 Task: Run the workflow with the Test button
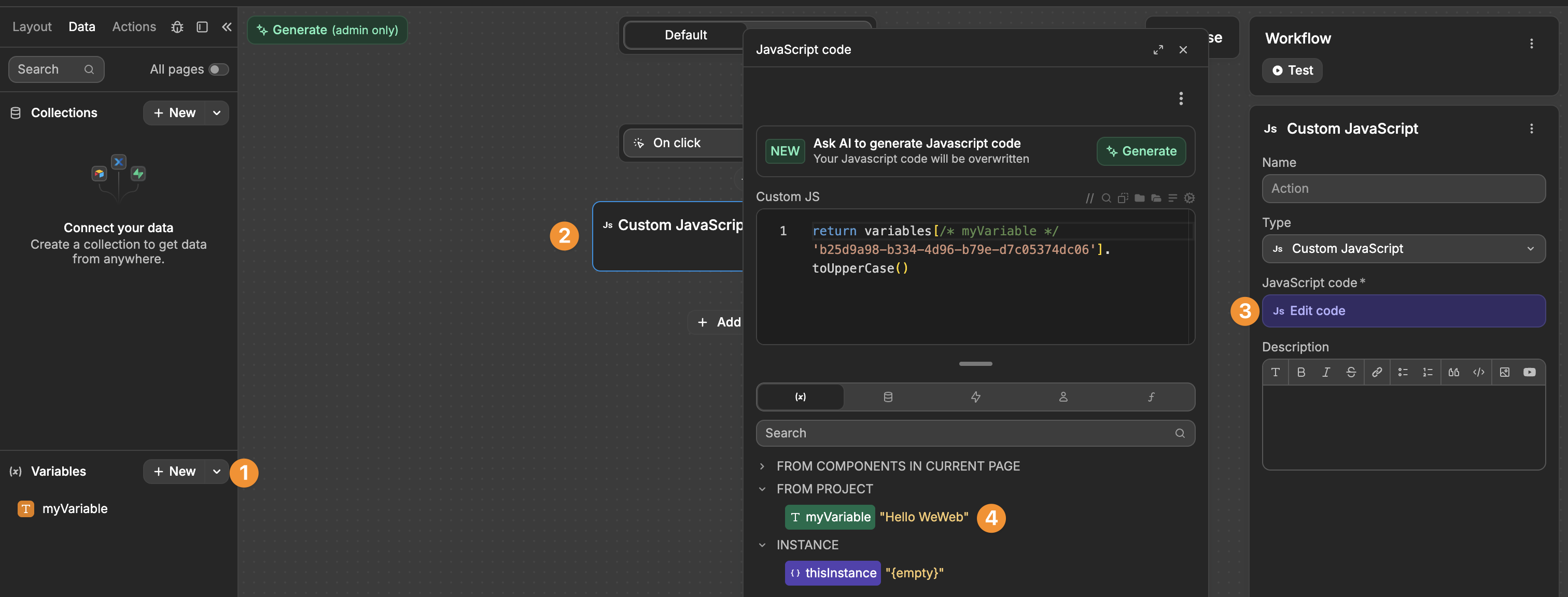pyautogui.click(x=1292, y=70)
